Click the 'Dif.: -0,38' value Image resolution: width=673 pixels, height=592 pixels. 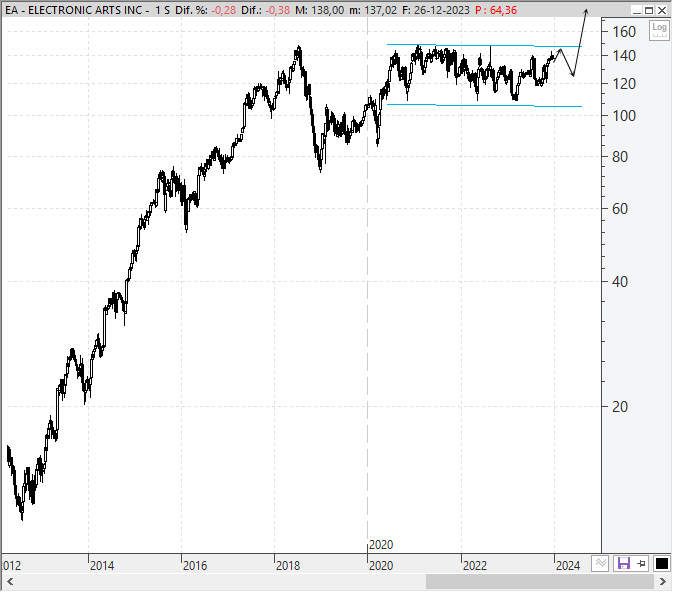265,10
